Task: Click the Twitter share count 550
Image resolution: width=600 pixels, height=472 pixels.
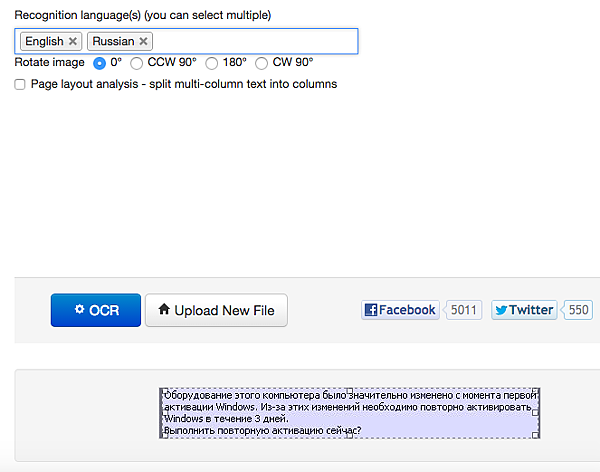Action: (579, 310)
